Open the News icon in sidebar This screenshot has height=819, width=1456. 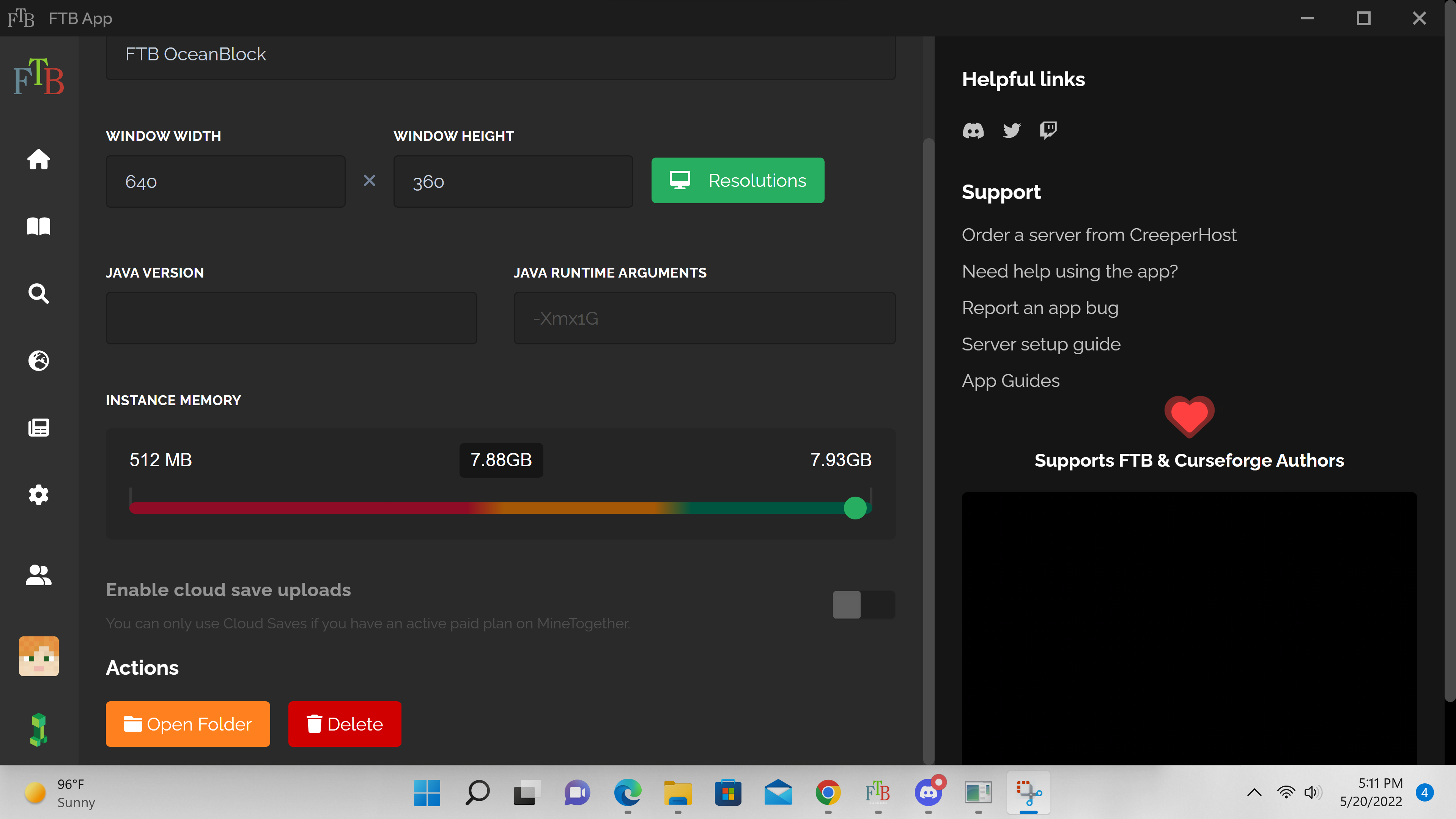(x=38, y=428)
